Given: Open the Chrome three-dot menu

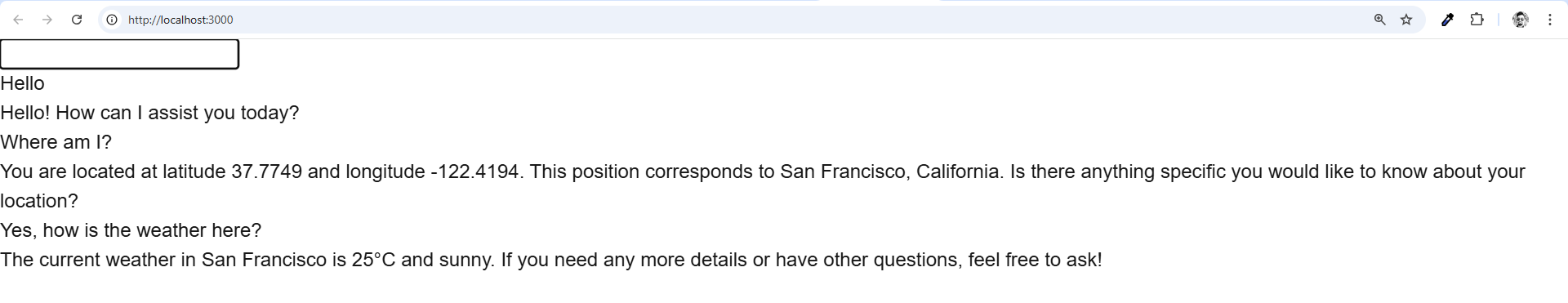Looking at the screenshot, I should point(1549,20).
